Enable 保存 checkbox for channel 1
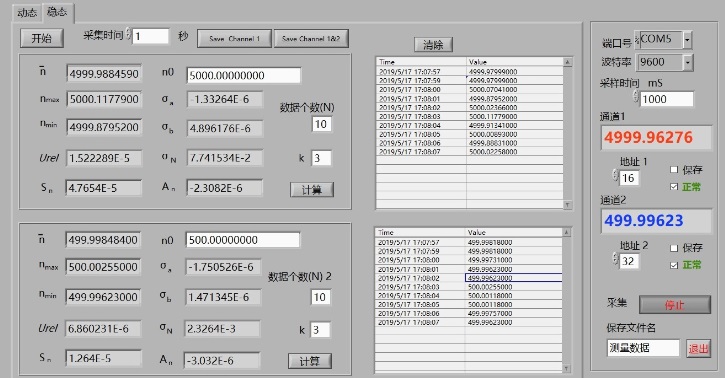Image resolution: width=725 pixels, height=378 pixels. 674,170
